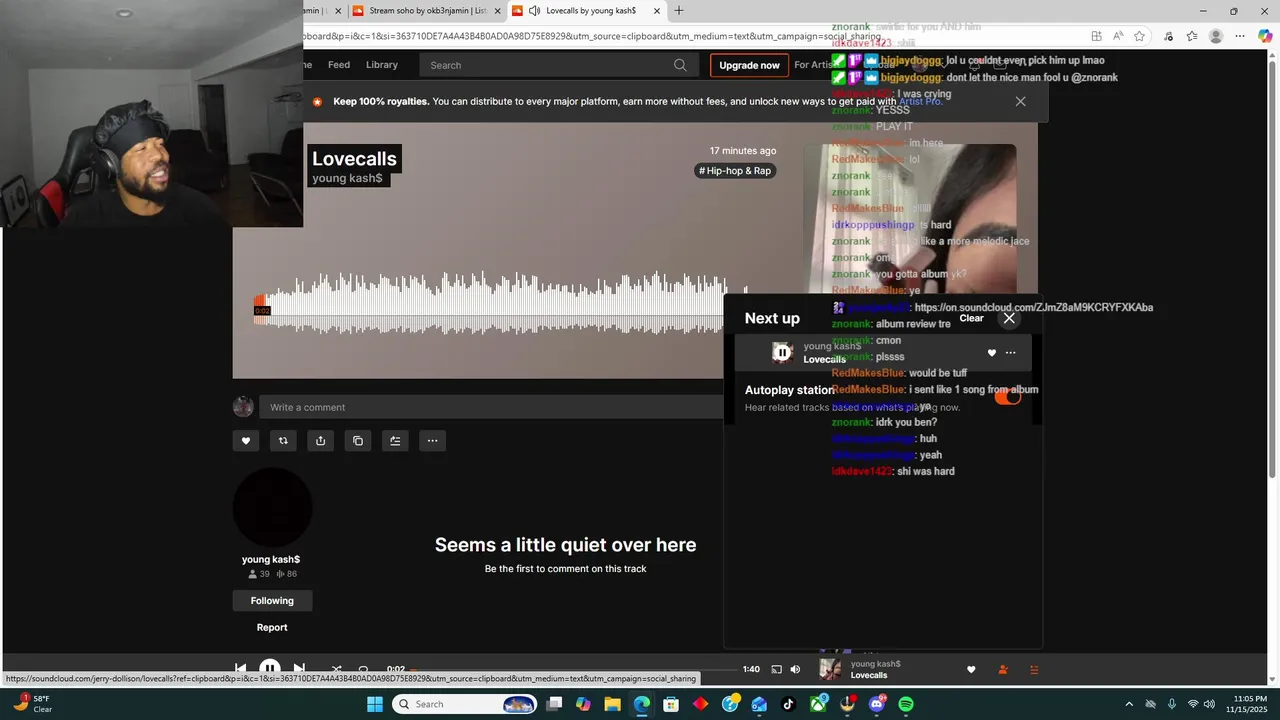Click the track thumbnail in the bottom player bar
The height and width of the screenshot is (720, 1280).
830,670
